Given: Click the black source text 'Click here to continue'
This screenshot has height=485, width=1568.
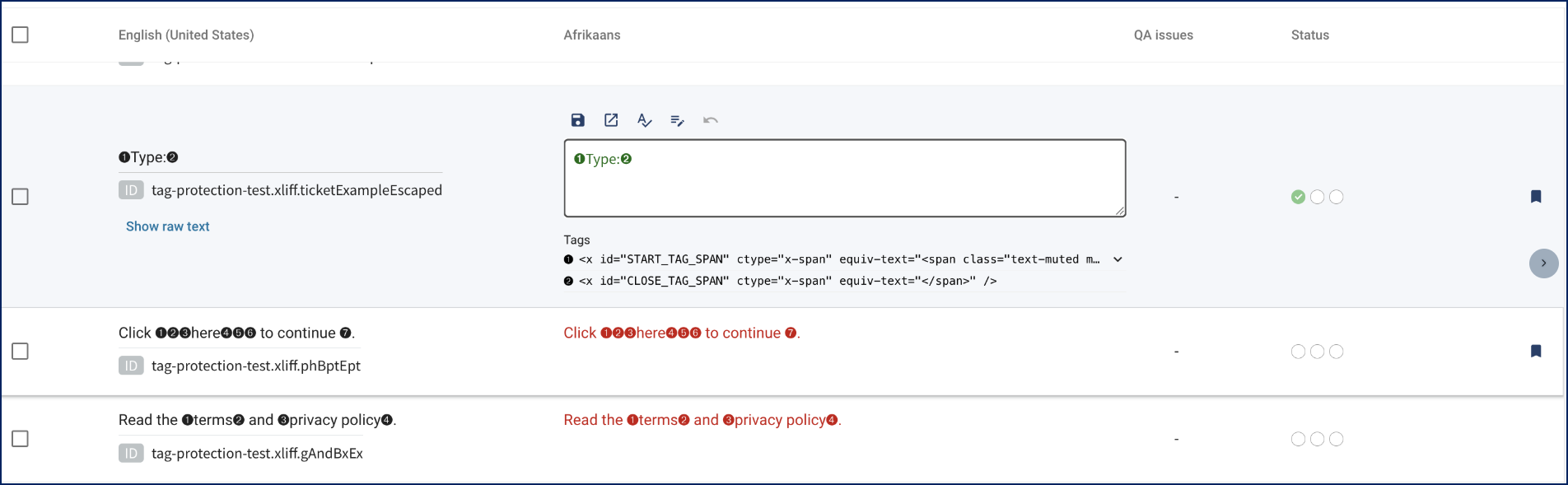Looking at the screenshot, I should (x=237, y=333).
